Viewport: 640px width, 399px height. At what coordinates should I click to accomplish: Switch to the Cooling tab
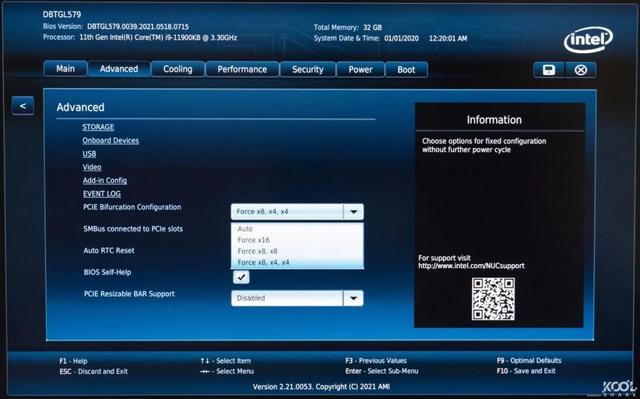click(178, 69)
